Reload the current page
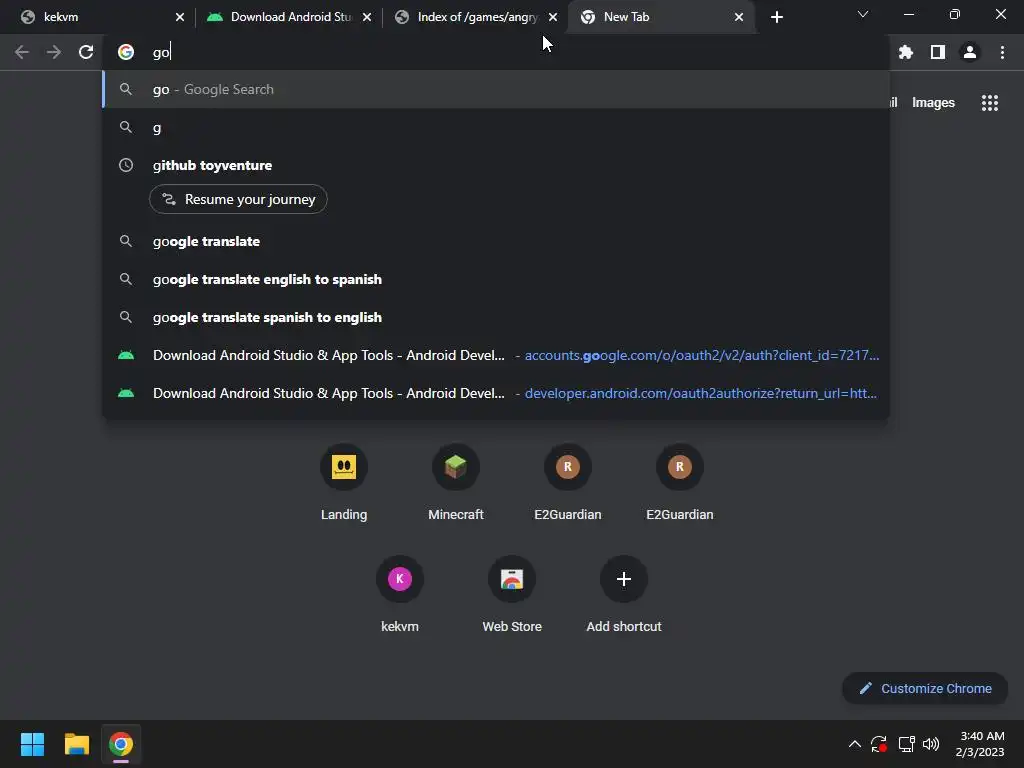Viewport: 1024px width, 768px height. 86,52
